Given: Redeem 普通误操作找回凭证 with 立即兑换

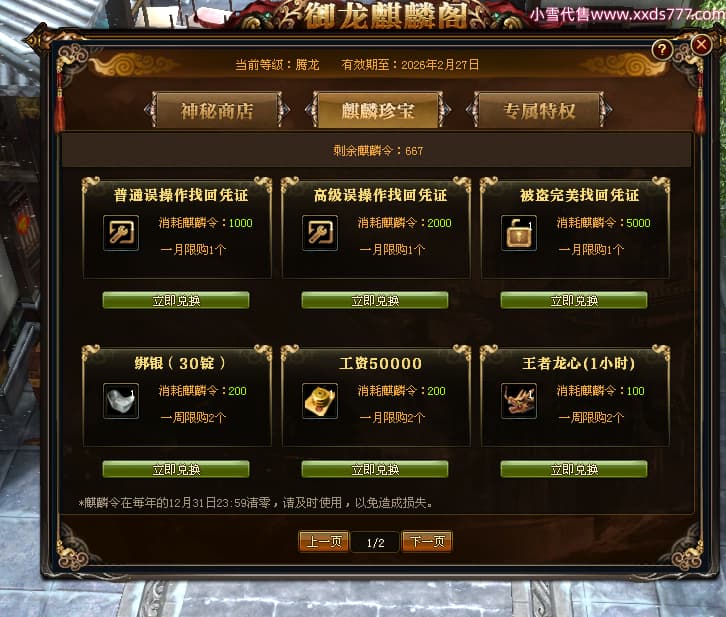Looking at the screenshot, I should pyautogui.click(x=176, y=300).
